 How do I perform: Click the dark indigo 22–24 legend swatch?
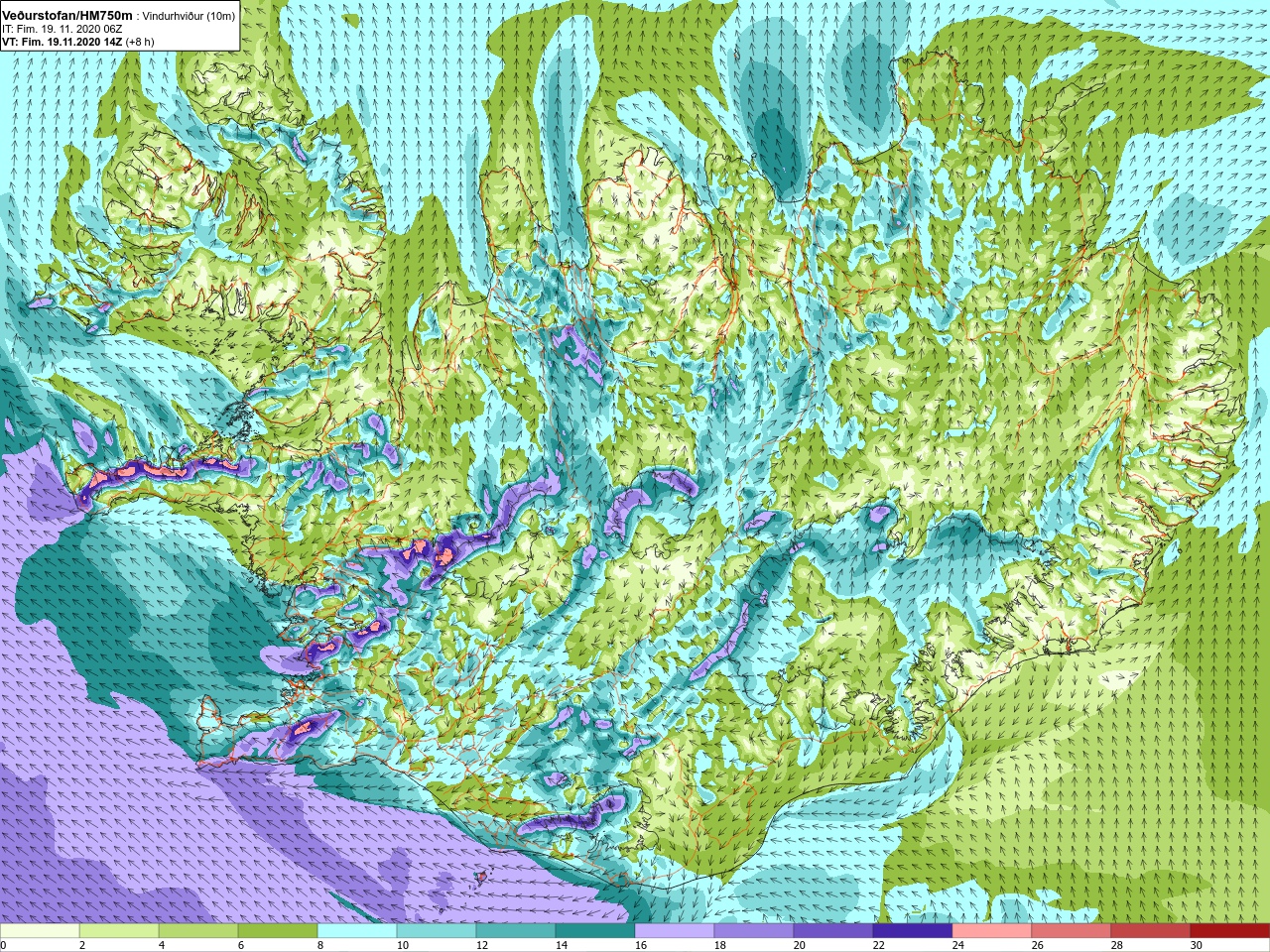point(913,932)
